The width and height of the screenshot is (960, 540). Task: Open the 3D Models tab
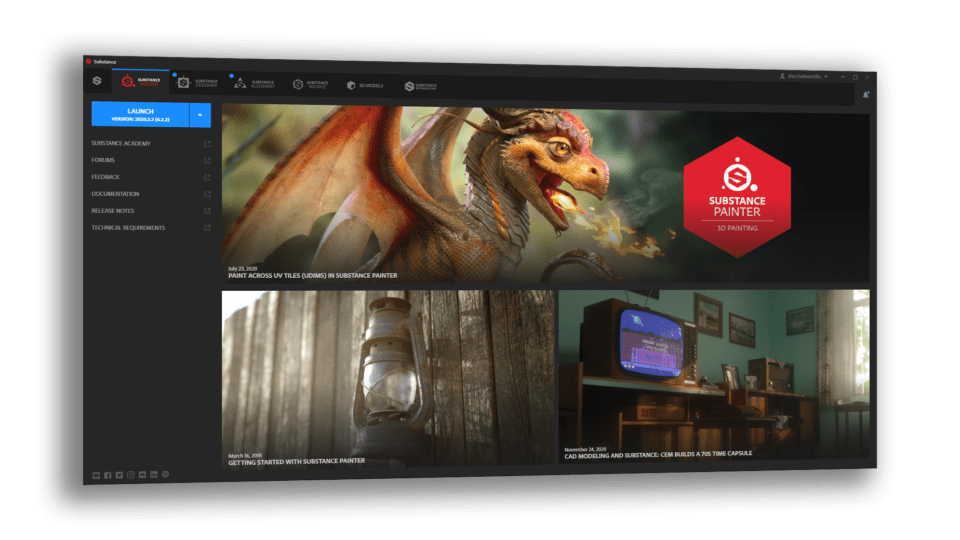[366, 85]
